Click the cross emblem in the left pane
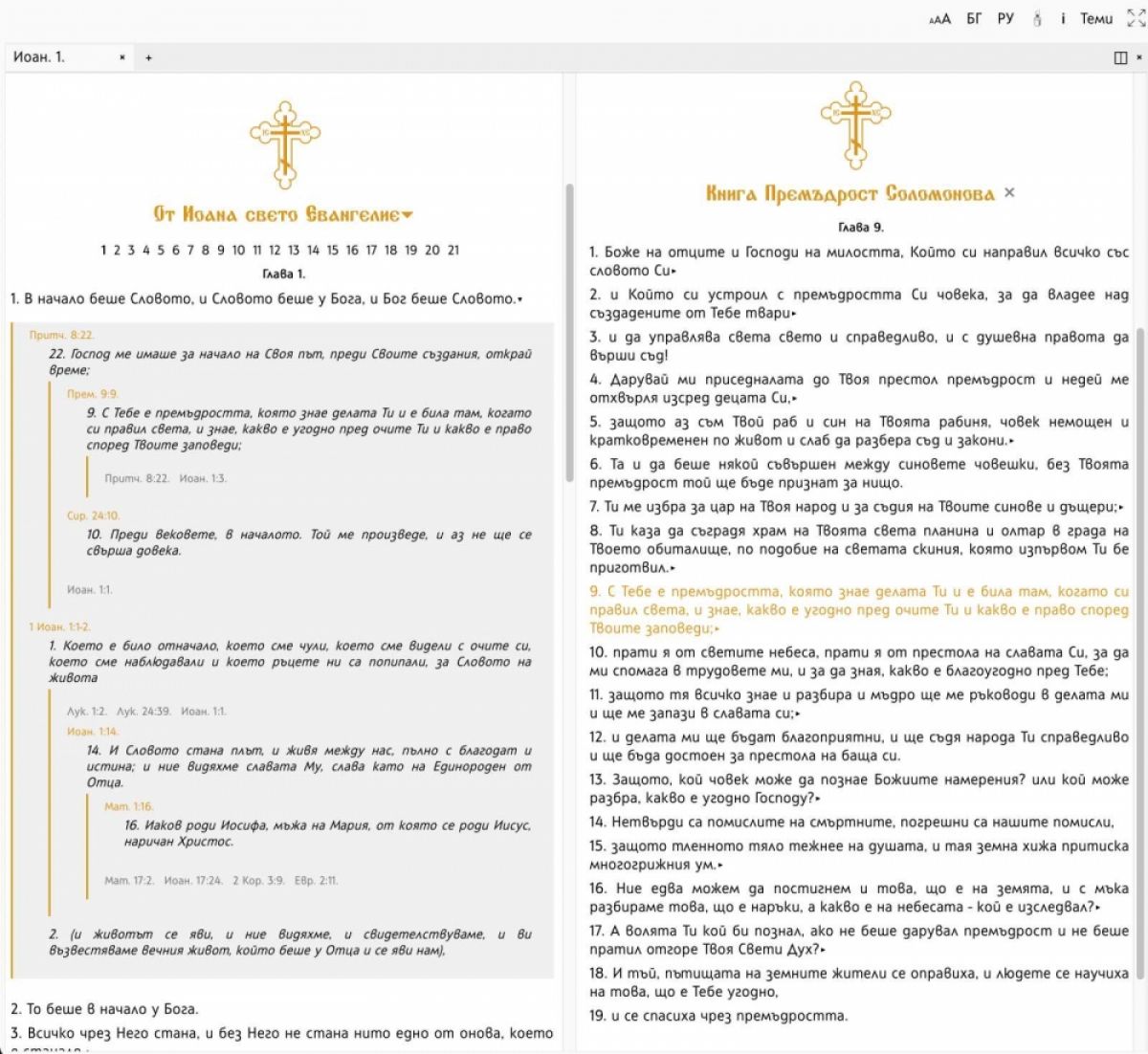The image size is (1148, 1054). tap(285, 143)
